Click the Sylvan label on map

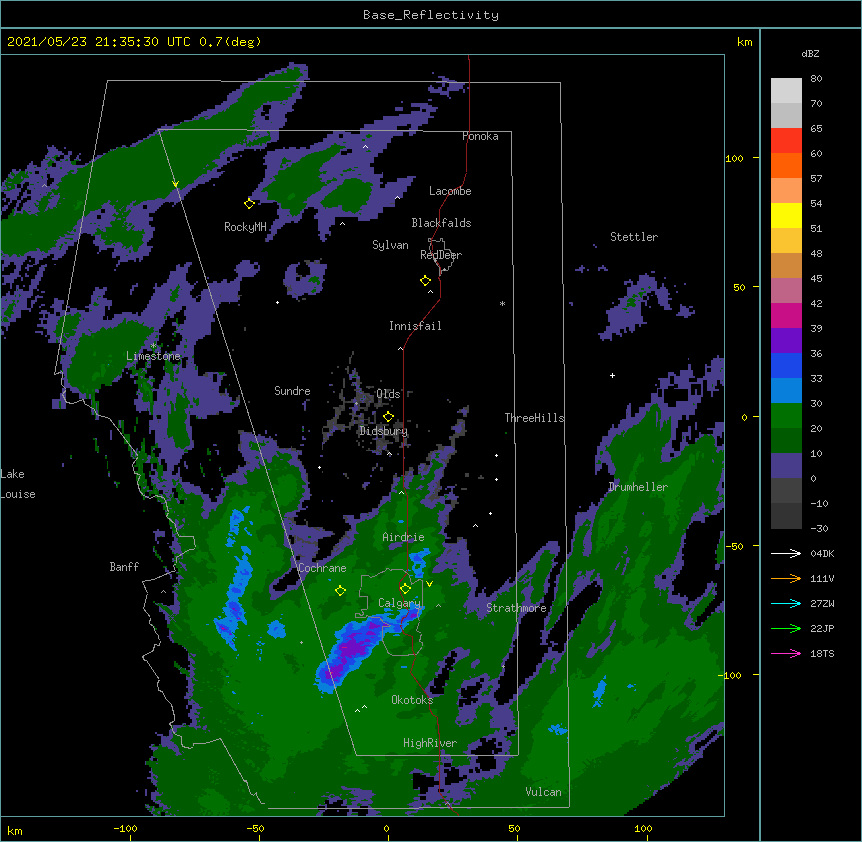click(x=390, y=245)
